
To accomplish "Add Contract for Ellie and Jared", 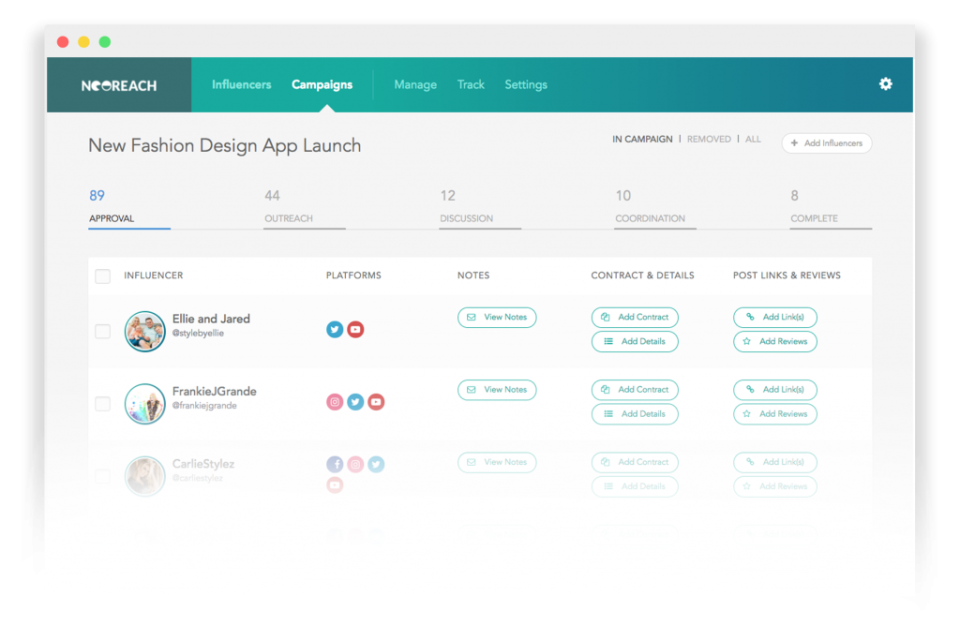I will [x=635, y=317].
